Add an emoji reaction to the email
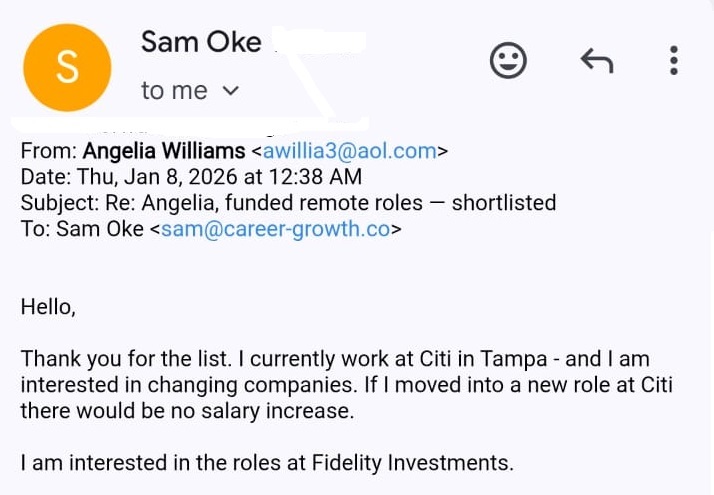714x495 pixels. [x=508, y=62]
